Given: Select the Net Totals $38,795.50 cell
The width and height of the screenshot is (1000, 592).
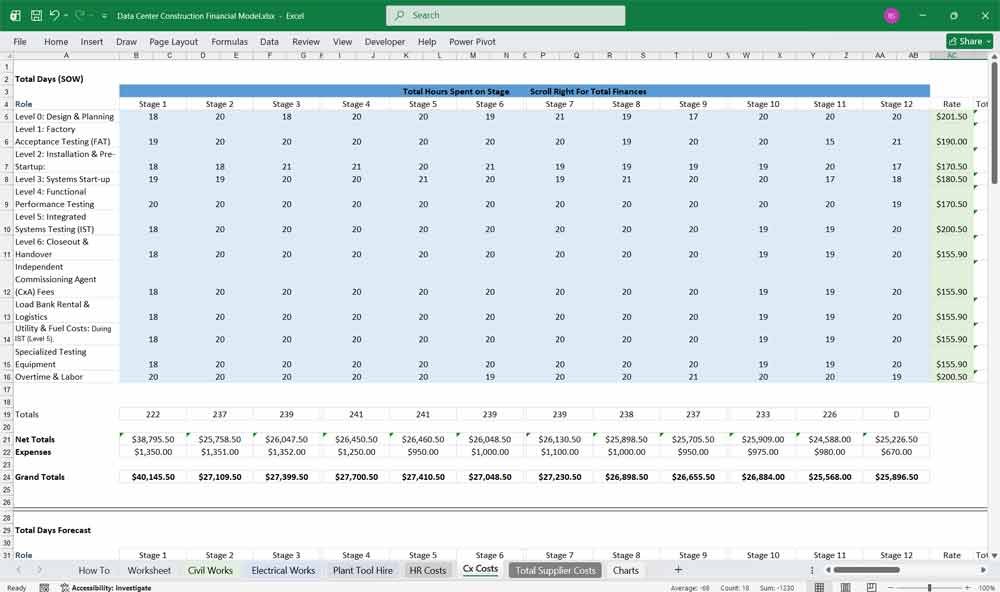Looking at the screenshot, I should pyautogui.click(x=152, y=440).
